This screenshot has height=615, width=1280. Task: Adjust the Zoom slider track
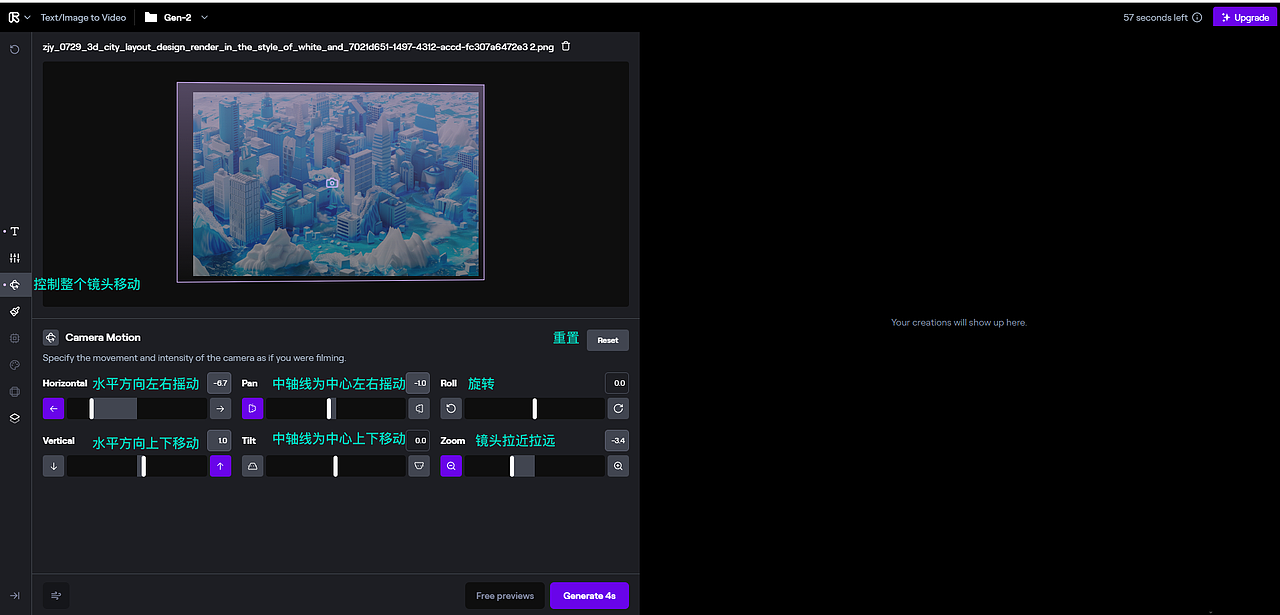[x=535, y=466]
